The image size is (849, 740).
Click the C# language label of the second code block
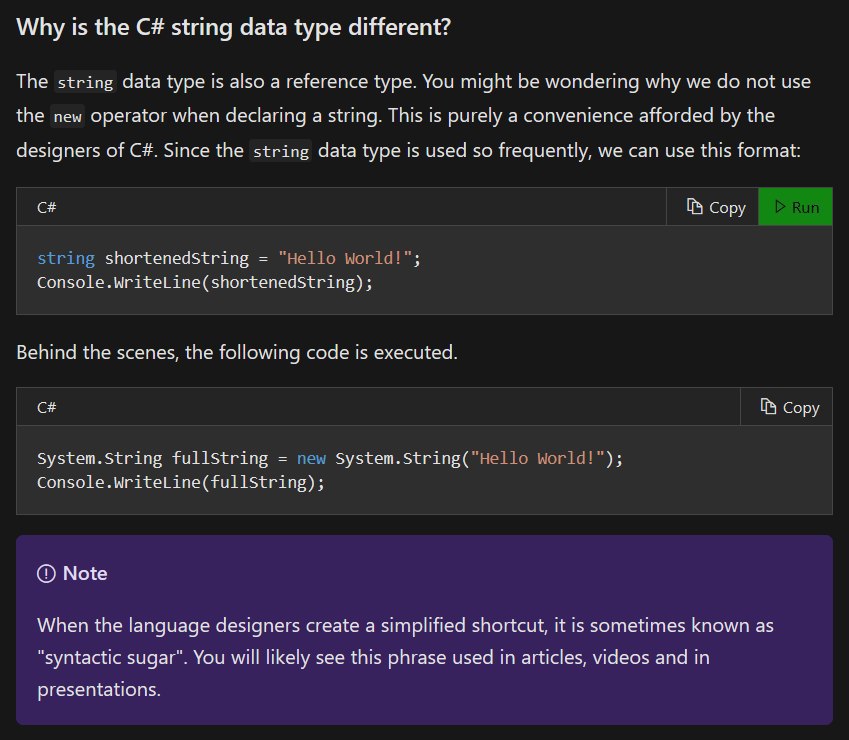coord(47,407)
